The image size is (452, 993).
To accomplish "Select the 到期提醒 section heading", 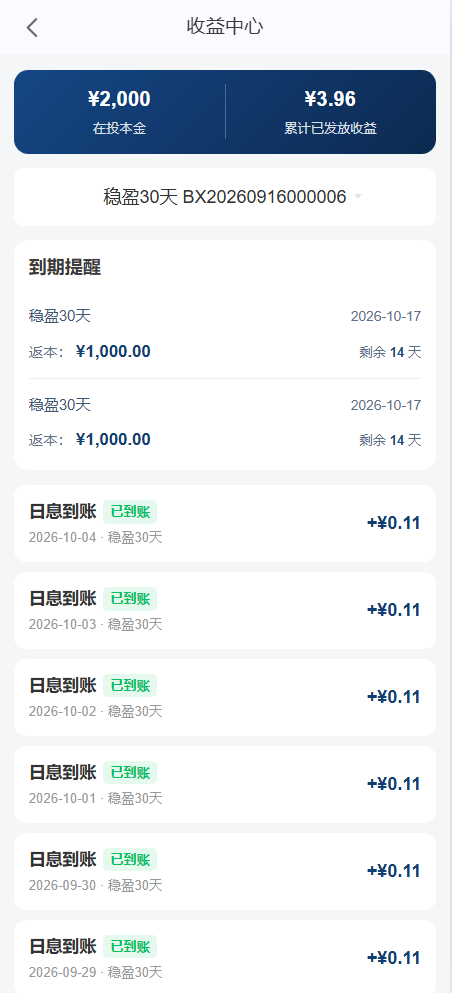I will pos(65,267).
